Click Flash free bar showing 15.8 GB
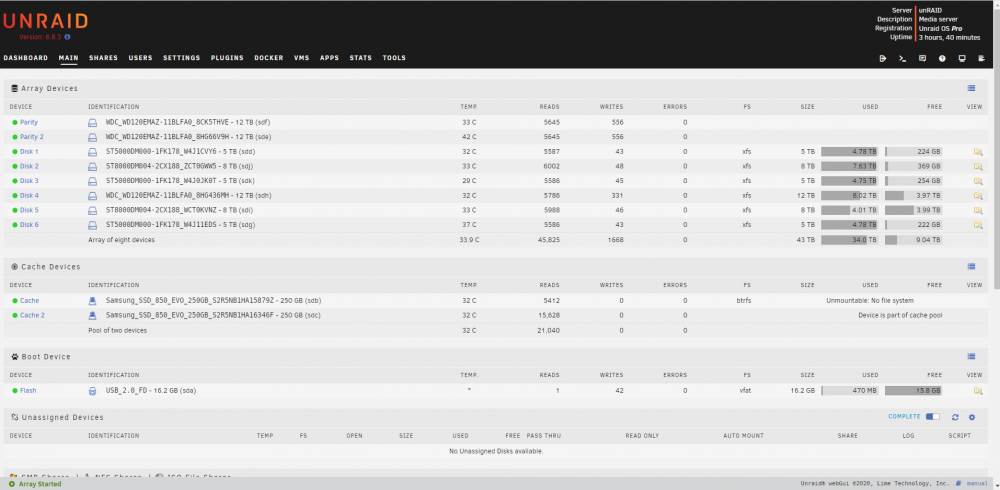1000x490 pixels. [x=913, y=390]
